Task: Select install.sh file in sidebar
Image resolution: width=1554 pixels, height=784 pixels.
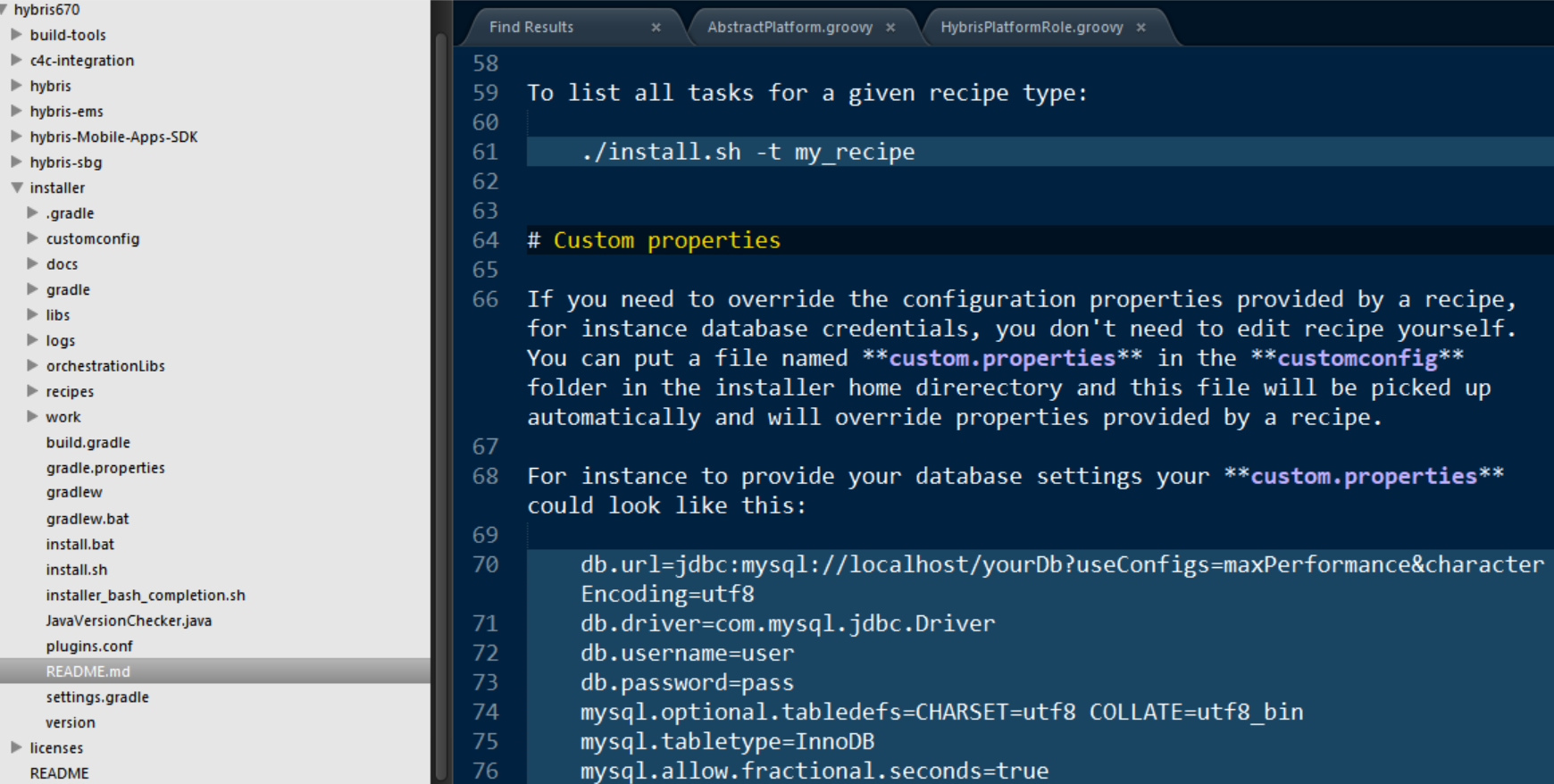Action: coord(77,570)
